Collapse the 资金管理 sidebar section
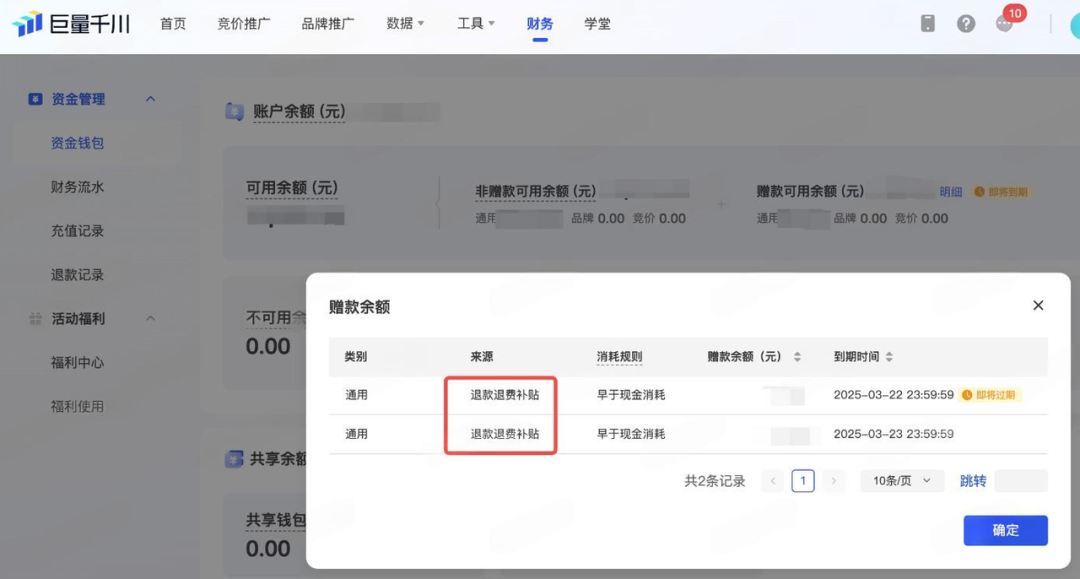1080x579 pixels. [150, 98]
